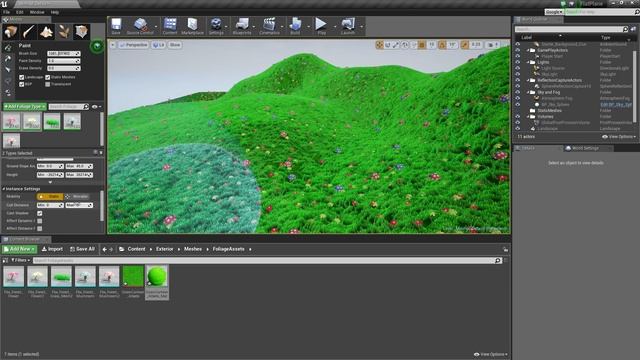Click the Play toolbar icon
This screenshot has height=360, width=640.
tap(322, 26)
